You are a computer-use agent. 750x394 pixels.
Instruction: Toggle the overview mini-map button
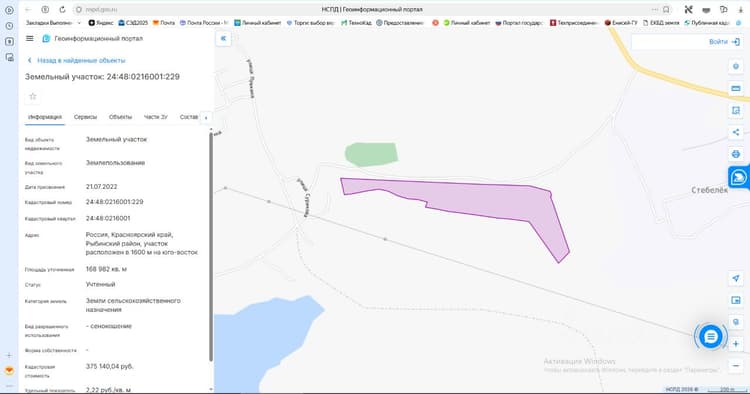pos(736,300)
